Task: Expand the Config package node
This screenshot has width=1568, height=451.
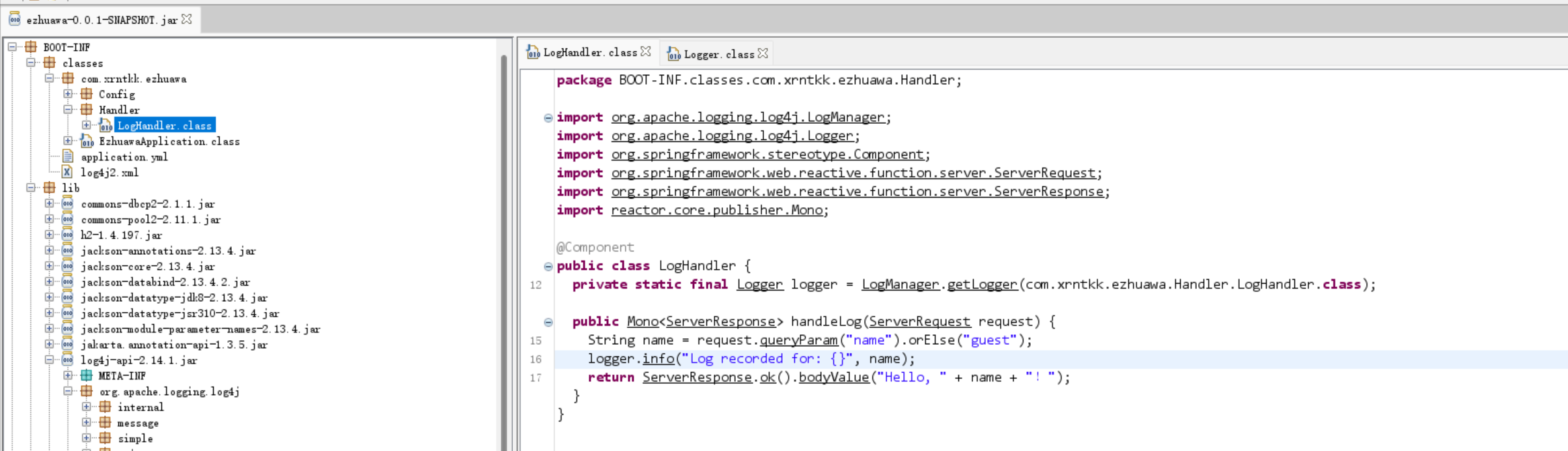Action: [x=68, y=94]
